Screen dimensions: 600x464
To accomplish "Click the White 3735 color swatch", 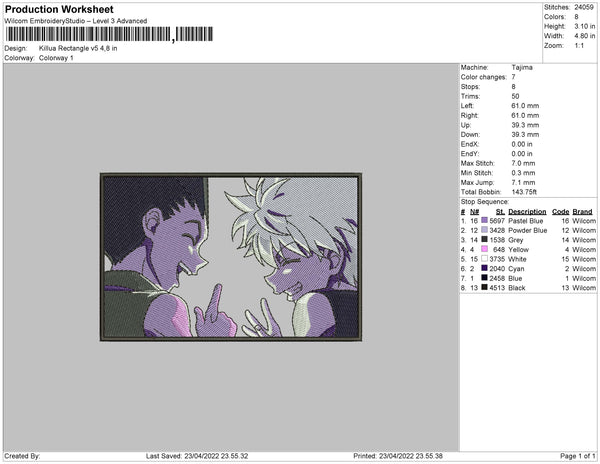I will pyautogui.click(x=484, y=259).
